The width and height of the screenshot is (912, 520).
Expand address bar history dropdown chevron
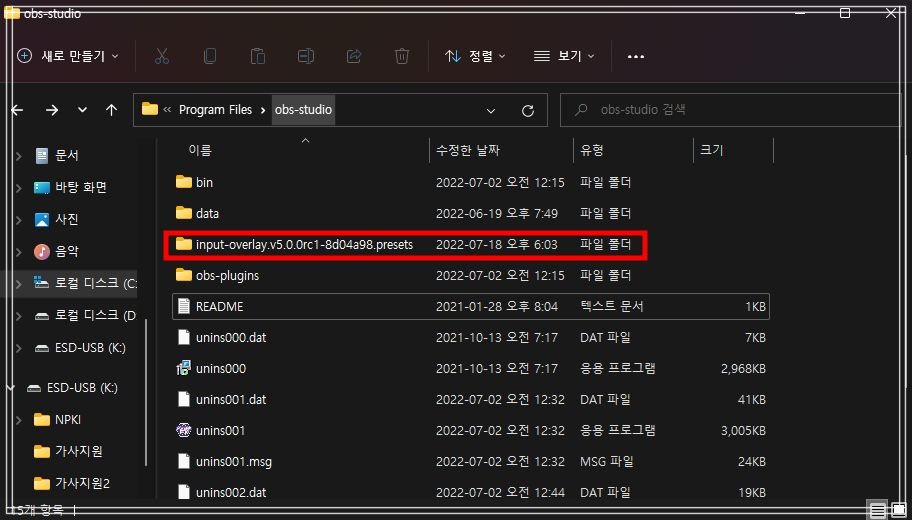coord(491,111)
